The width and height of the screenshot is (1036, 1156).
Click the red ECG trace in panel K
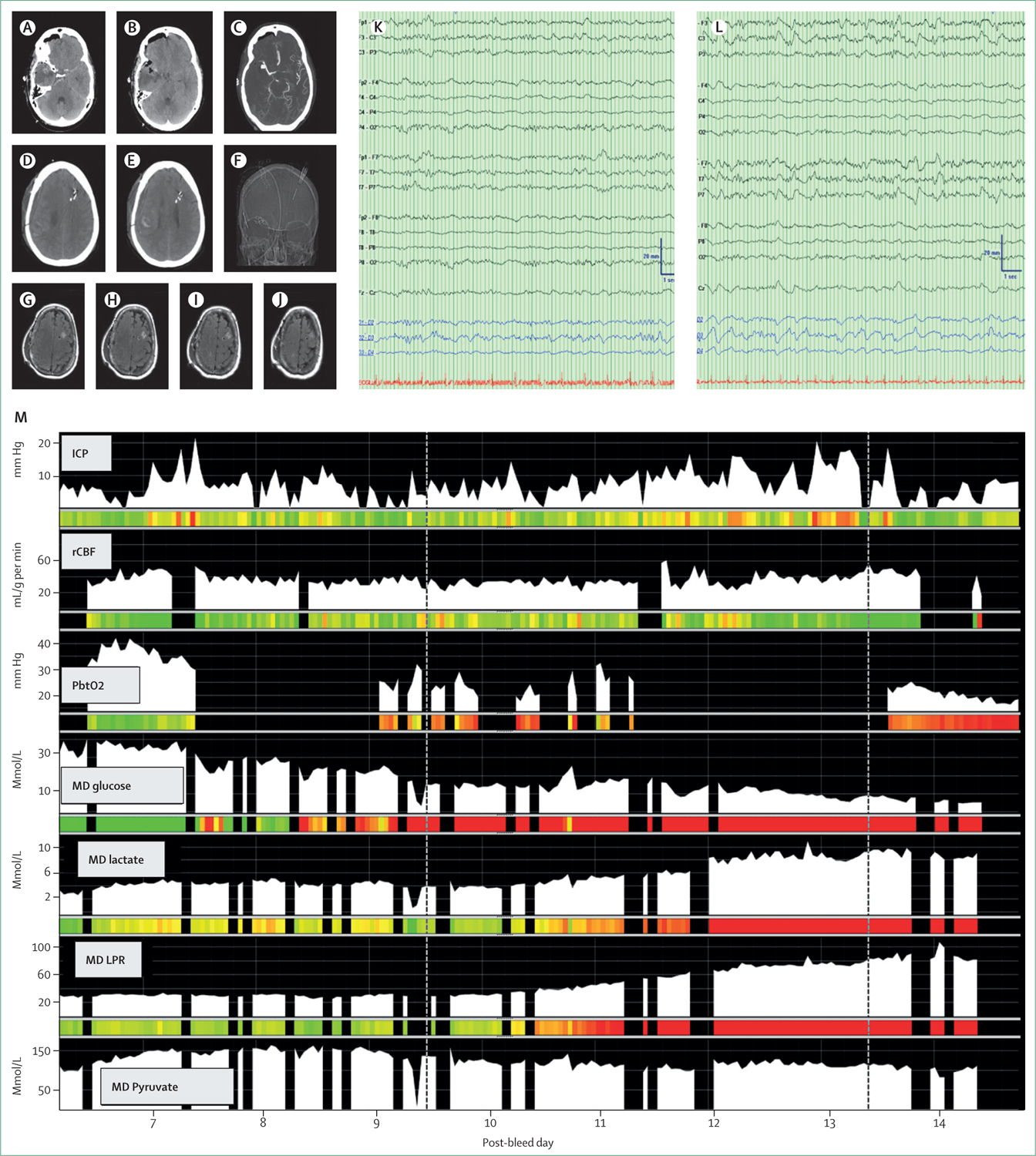click(x=516, y=381)
